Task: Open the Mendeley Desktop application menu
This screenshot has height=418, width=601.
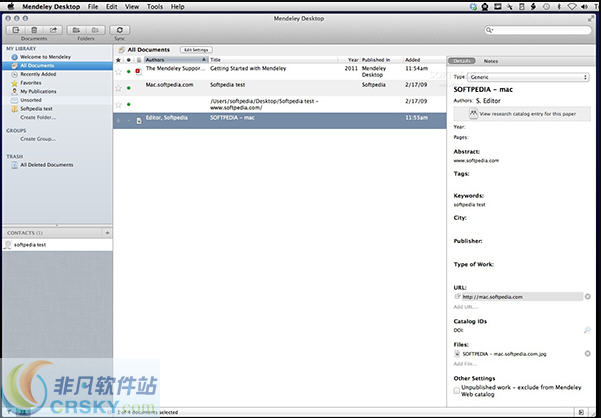Action: pyautogui.click(x=51, y=7)
